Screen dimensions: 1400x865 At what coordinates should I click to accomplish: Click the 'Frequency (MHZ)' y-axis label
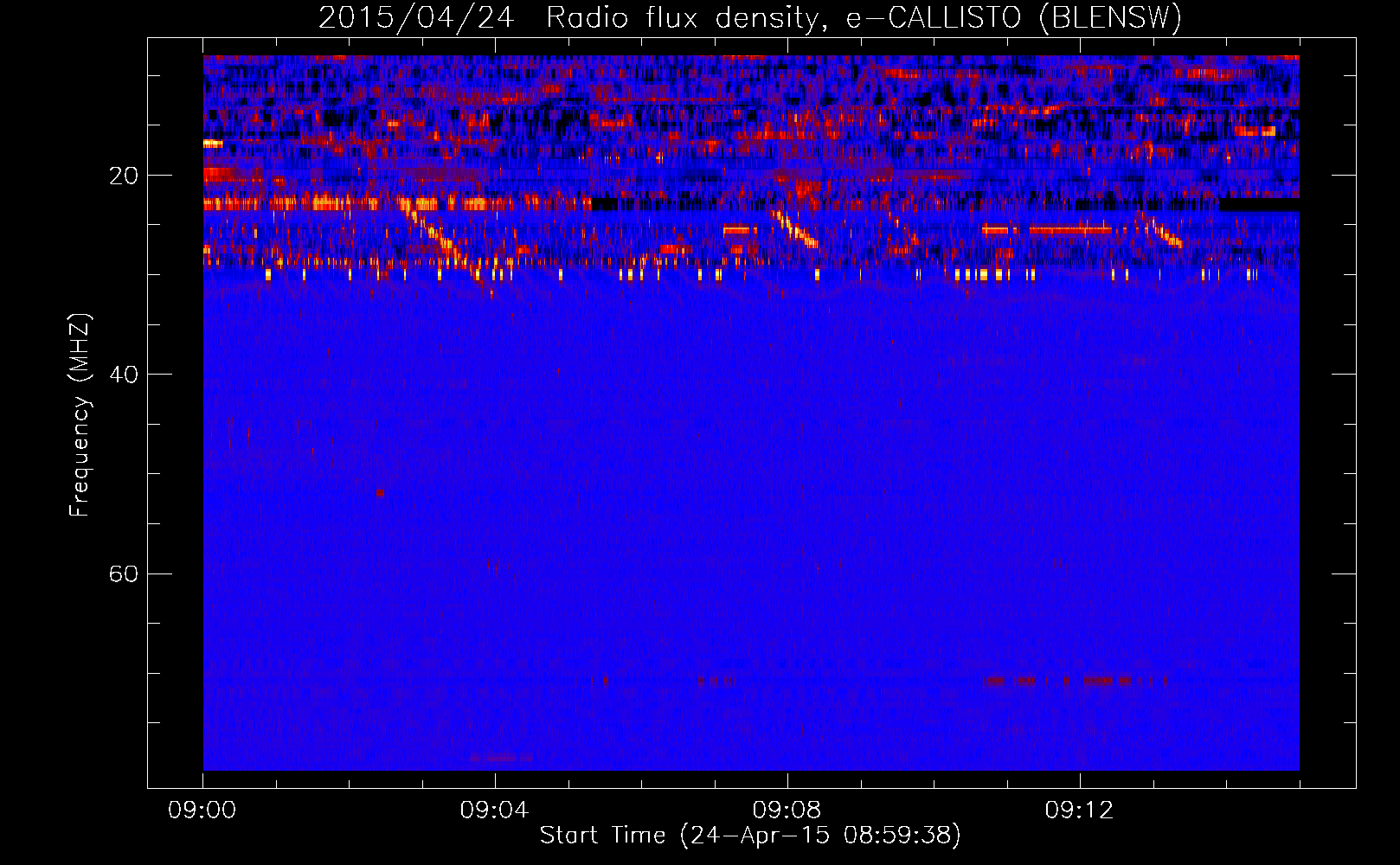[80, 415]
